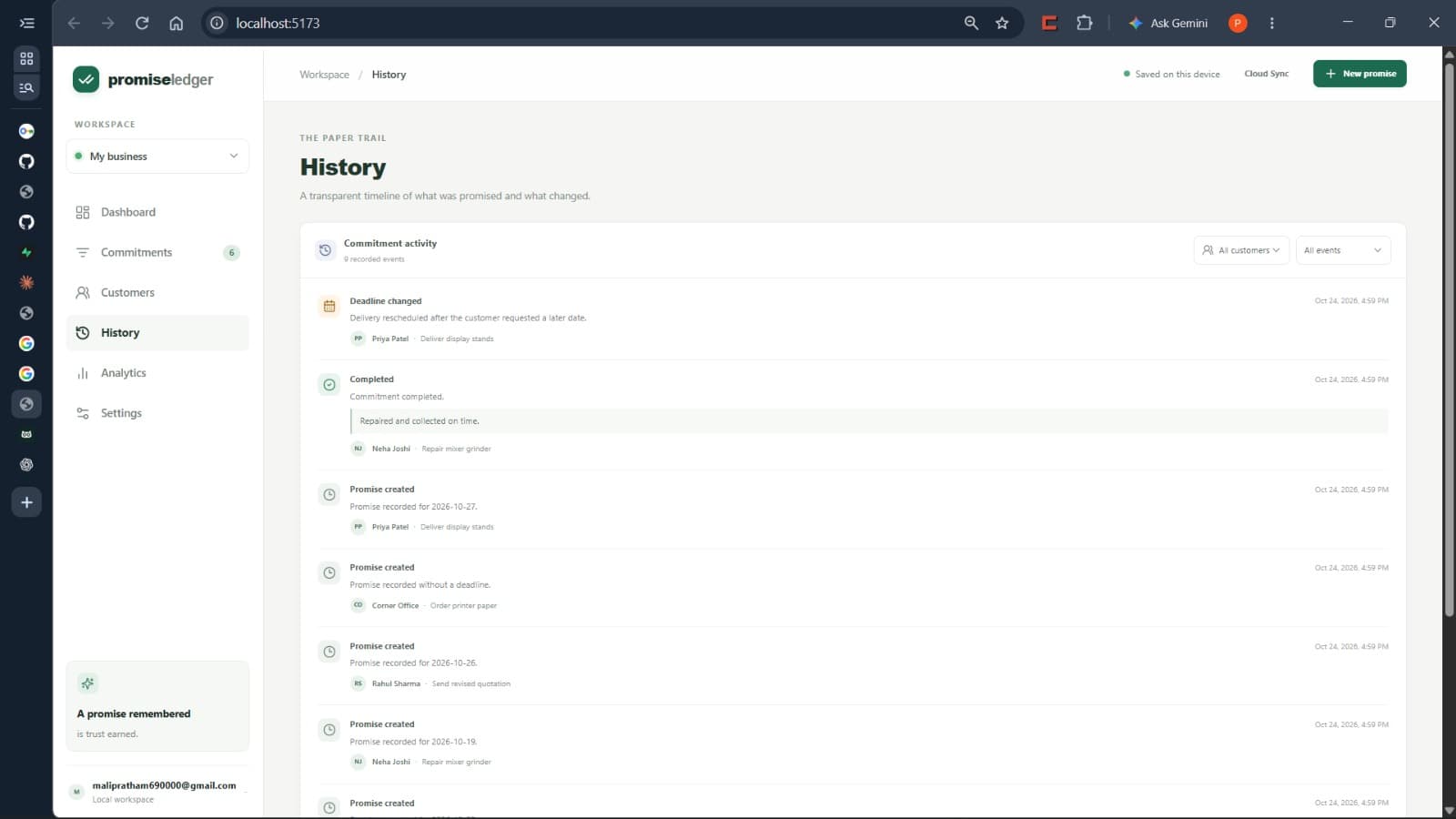Image resolution: width=1456 pixels, height=819 pixels.
Task: Click the bookmark star icon
Action: pos(1002,23)
